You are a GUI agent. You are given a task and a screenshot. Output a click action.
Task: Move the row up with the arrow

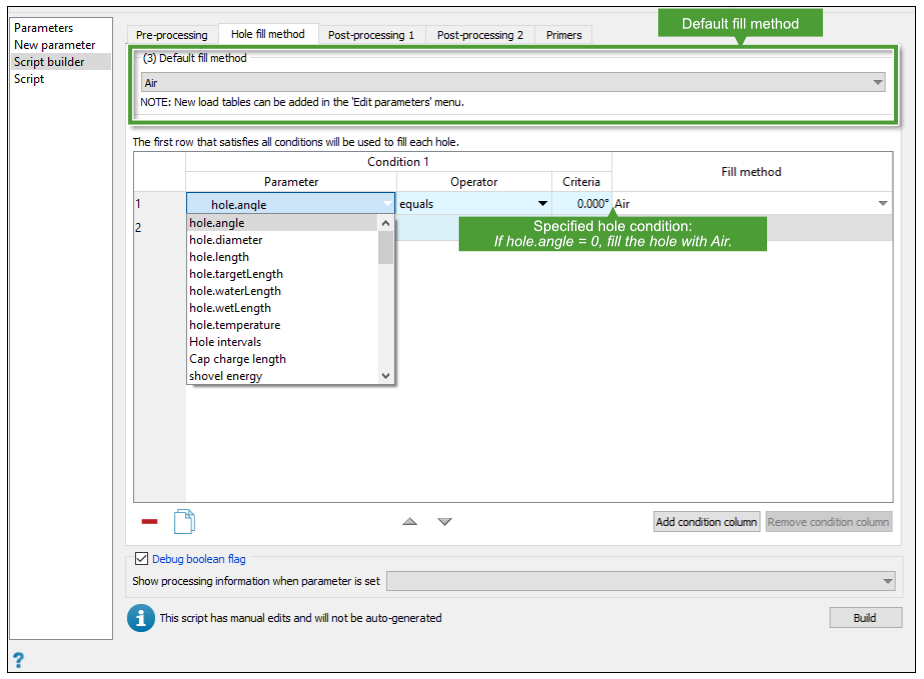(410, 521)
